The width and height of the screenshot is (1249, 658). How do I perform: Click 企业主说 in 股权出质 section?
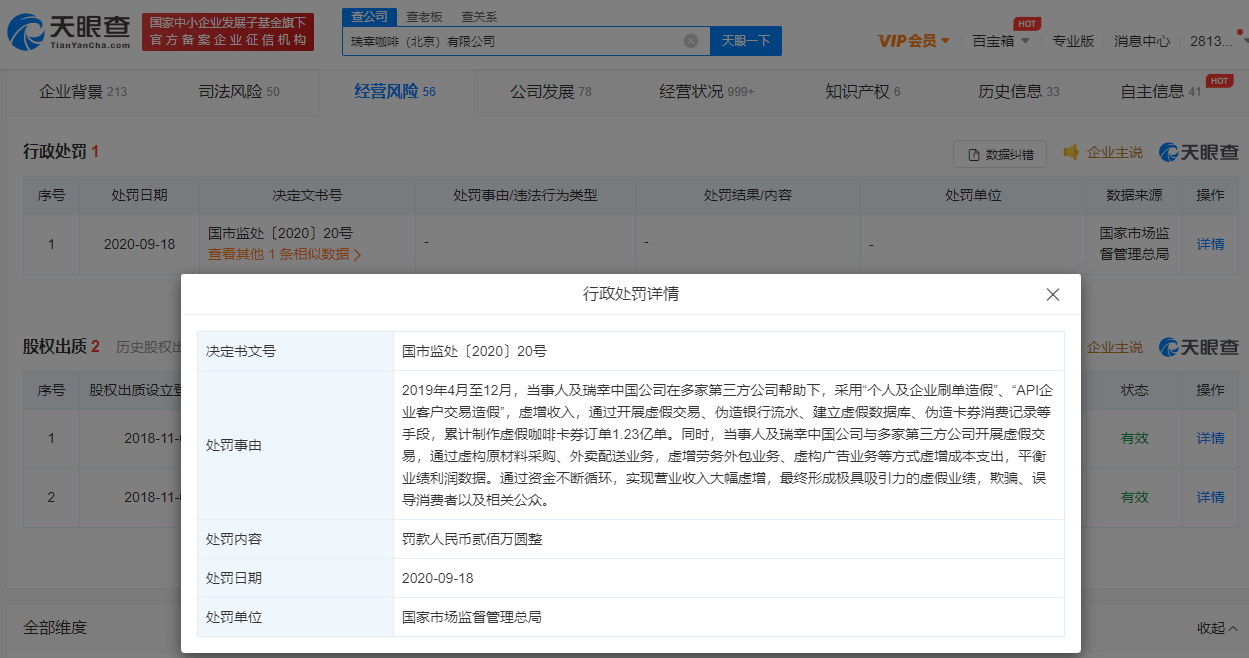click(x=1114, y=347)
